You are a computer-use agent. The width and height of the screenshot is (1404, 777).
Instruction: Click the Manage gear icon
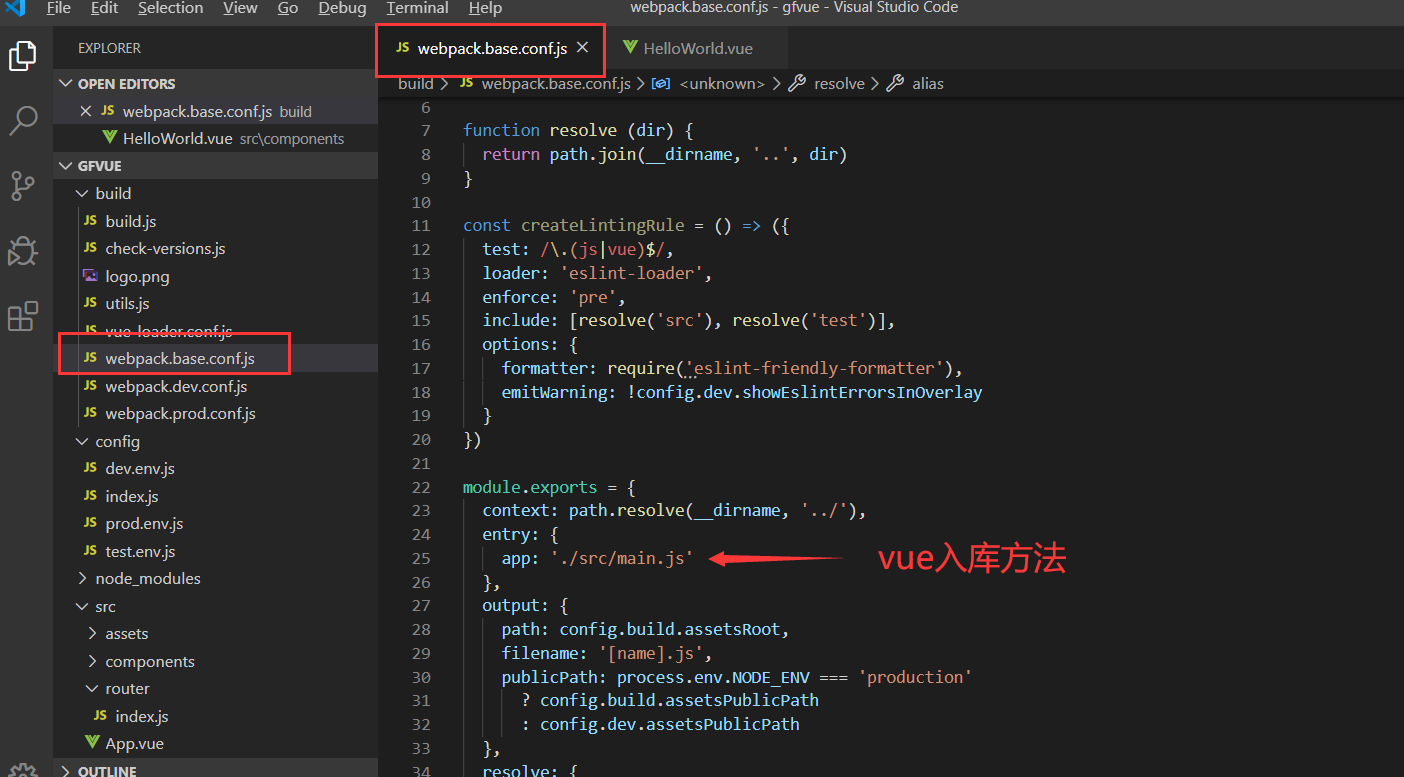(x=23, y=770)
